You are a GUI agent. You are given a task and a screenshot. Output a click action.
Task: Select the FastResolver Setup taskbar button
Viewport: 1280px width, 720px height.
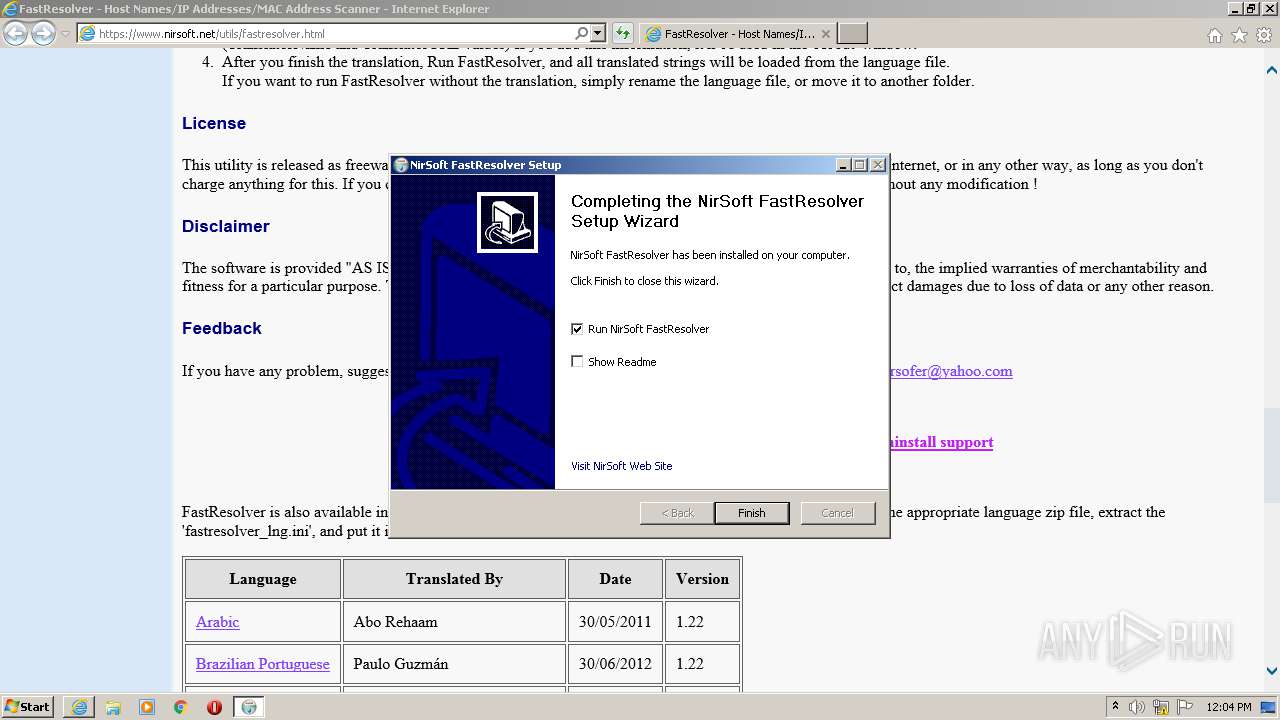249,707
